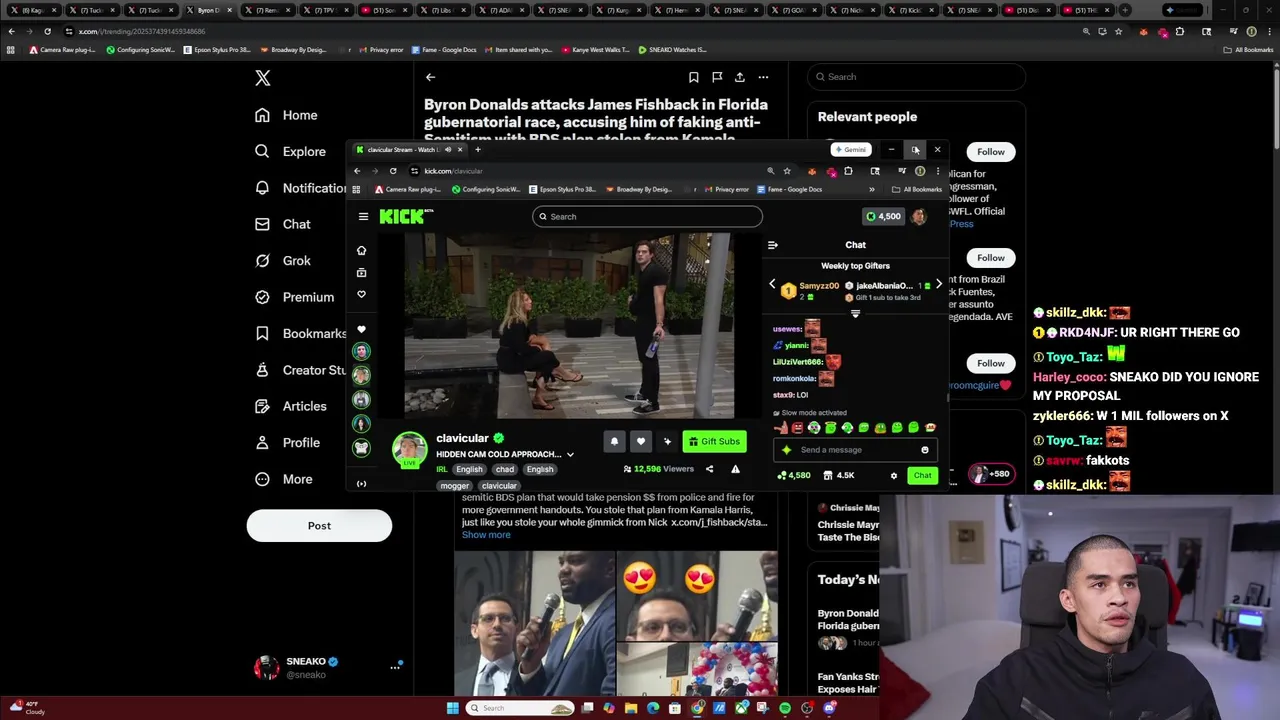Send message with green Chat button
Screen dimensions: 1280x720
pyautogui.click(x=922, y=476)
